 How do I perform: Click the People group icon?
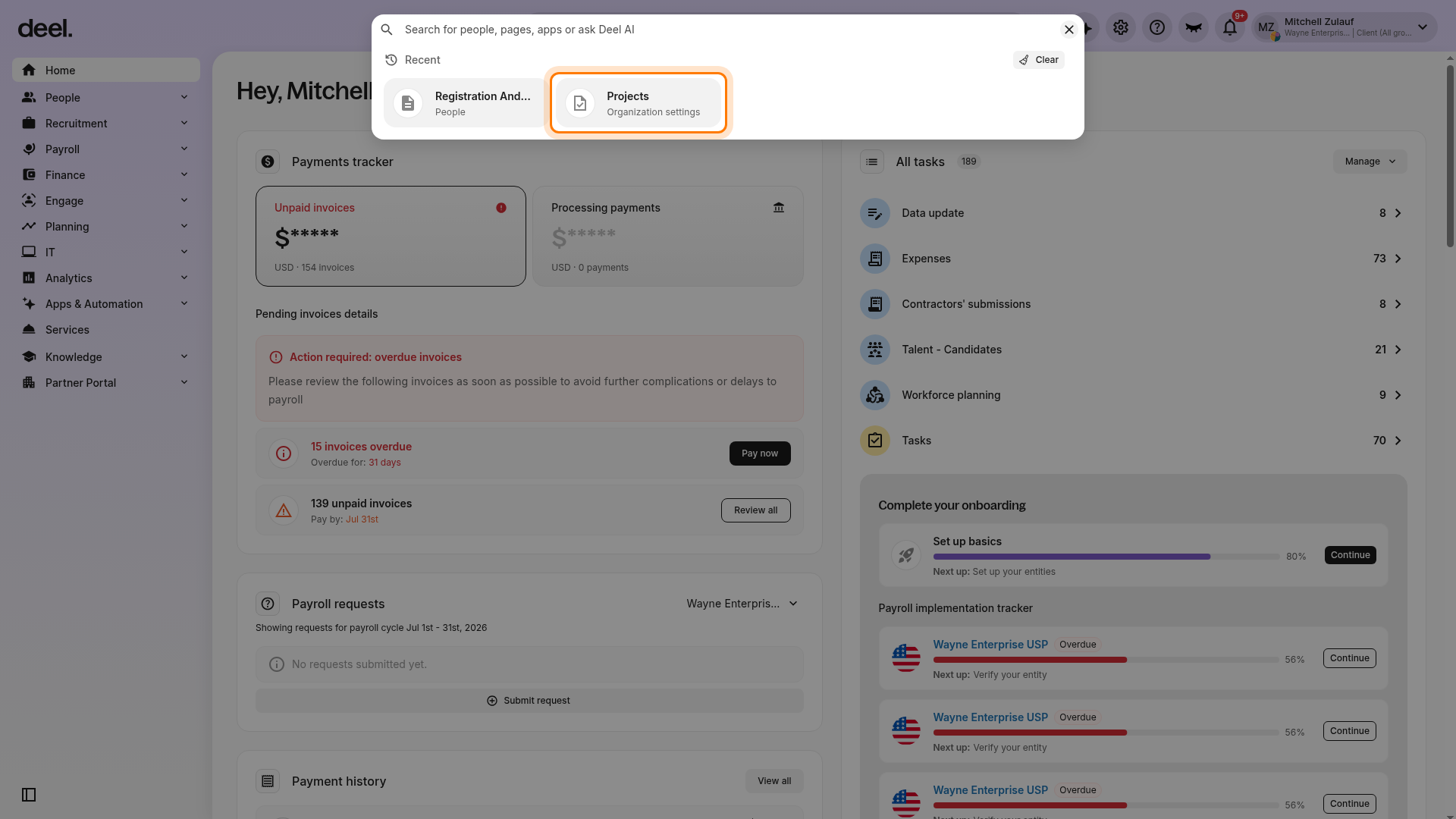[x=29, y=97]
